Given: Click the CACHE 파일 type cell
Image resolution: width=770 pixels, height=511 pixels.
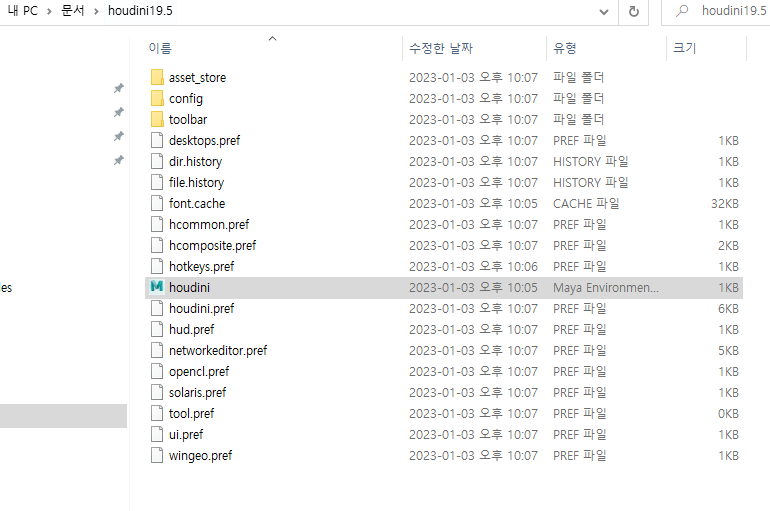Looking at the screenshot, I should click(586, 203).
